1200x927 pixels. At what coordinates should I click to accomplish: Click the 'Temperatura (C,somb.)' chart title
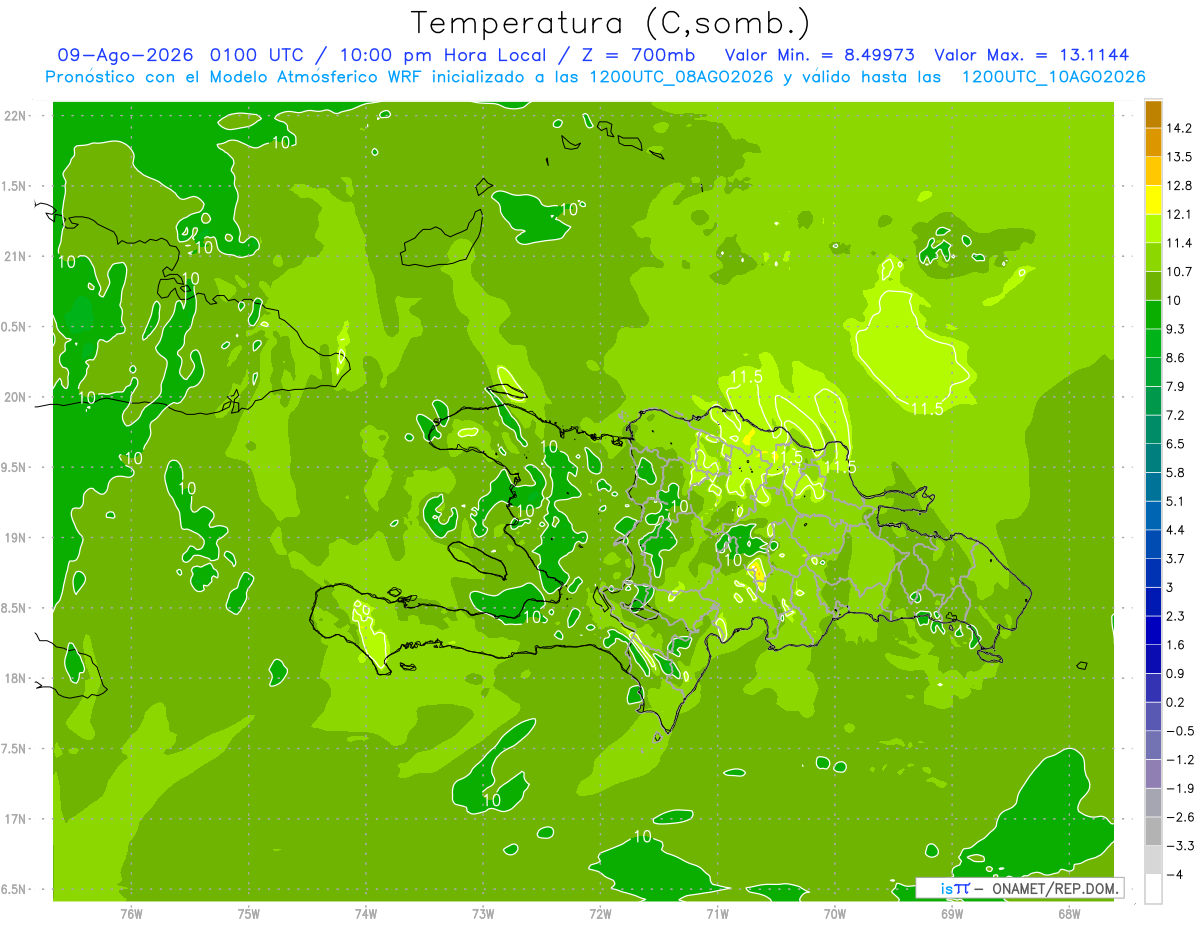coord(610,22)
